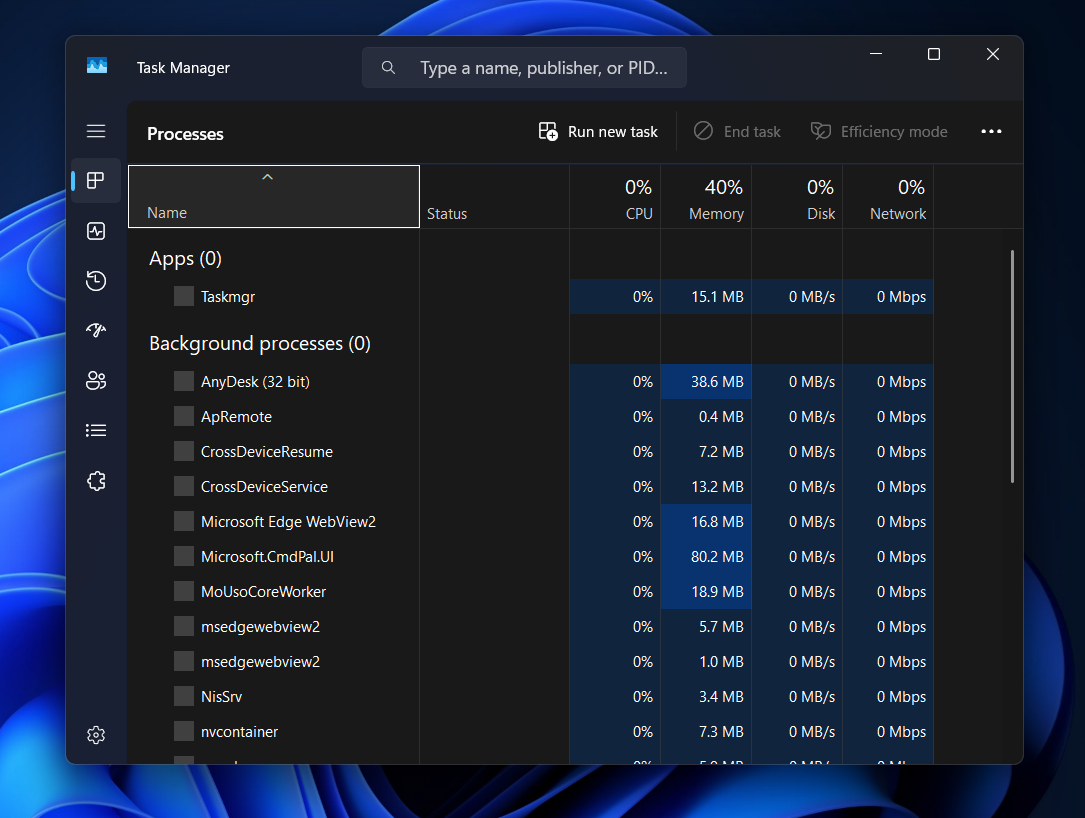The height and width of the screenshot is (818, 1085).
Task: View the Users page
Action: (x=96, y=380)
